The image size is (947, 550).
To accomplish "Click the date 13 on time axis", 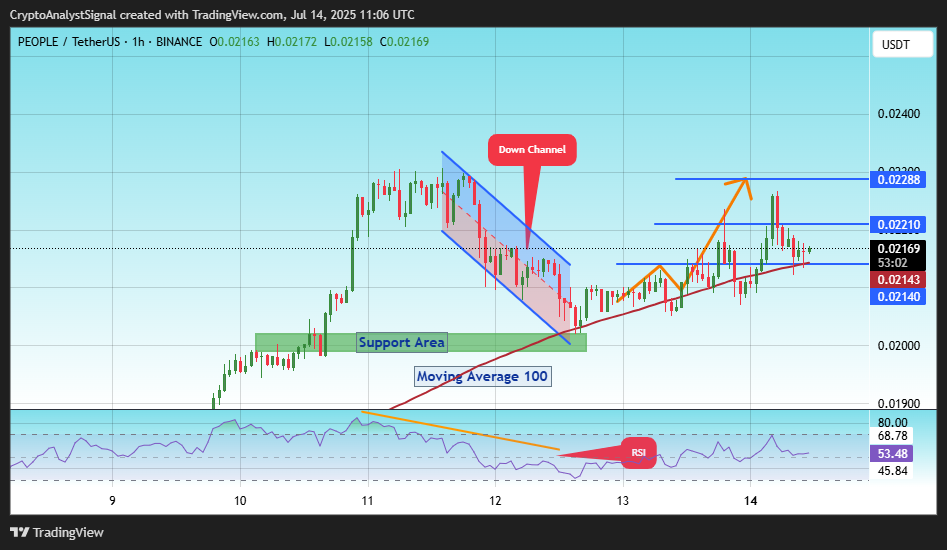I will coord(623,500).
